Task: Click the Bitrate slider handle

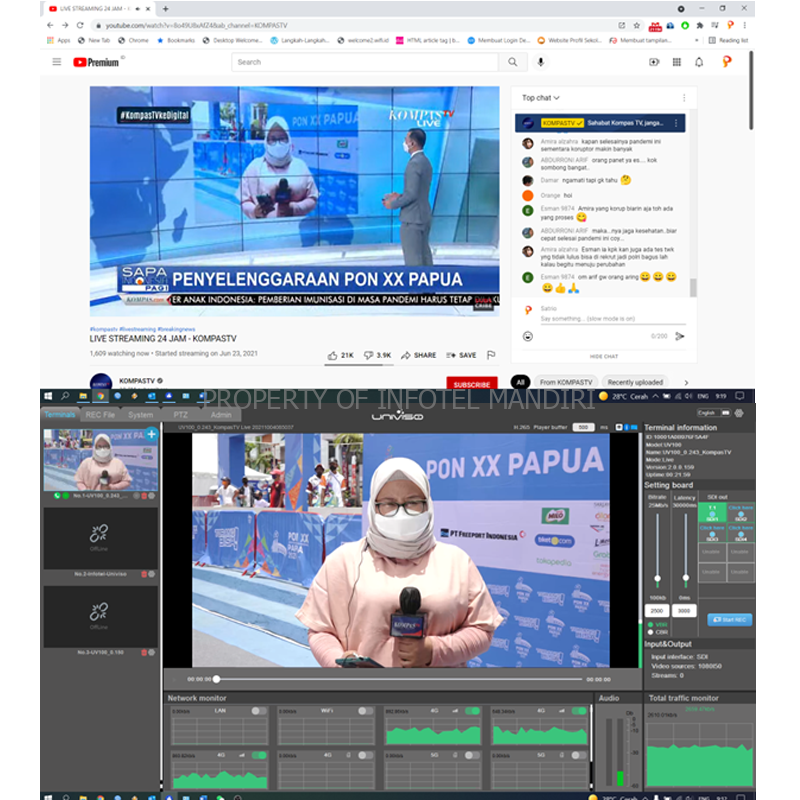Action: click(x=657, y=579)
